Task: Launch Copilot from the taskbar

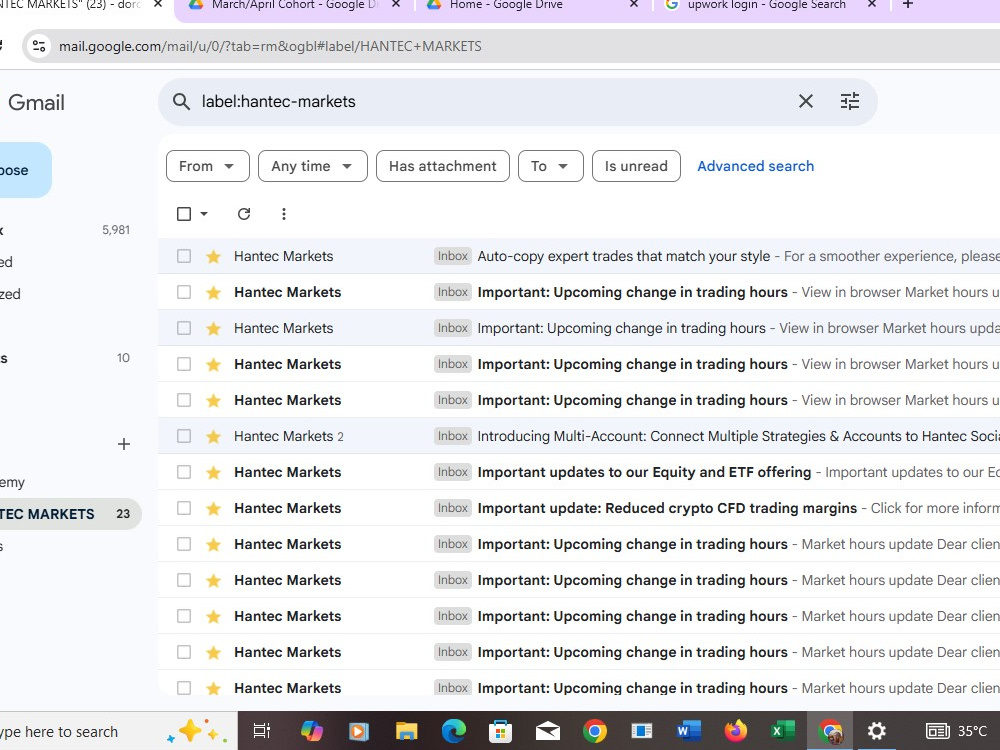Action: (312, 731)
